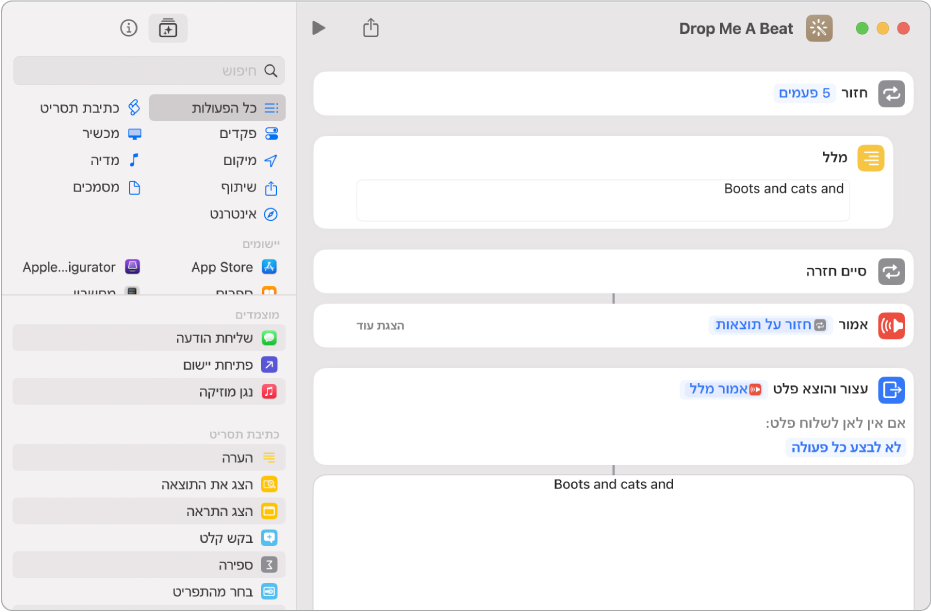This screenshot has width=931, height=612.
Task: Add the פתיחת יישום action
Action: tap(149, 364)
